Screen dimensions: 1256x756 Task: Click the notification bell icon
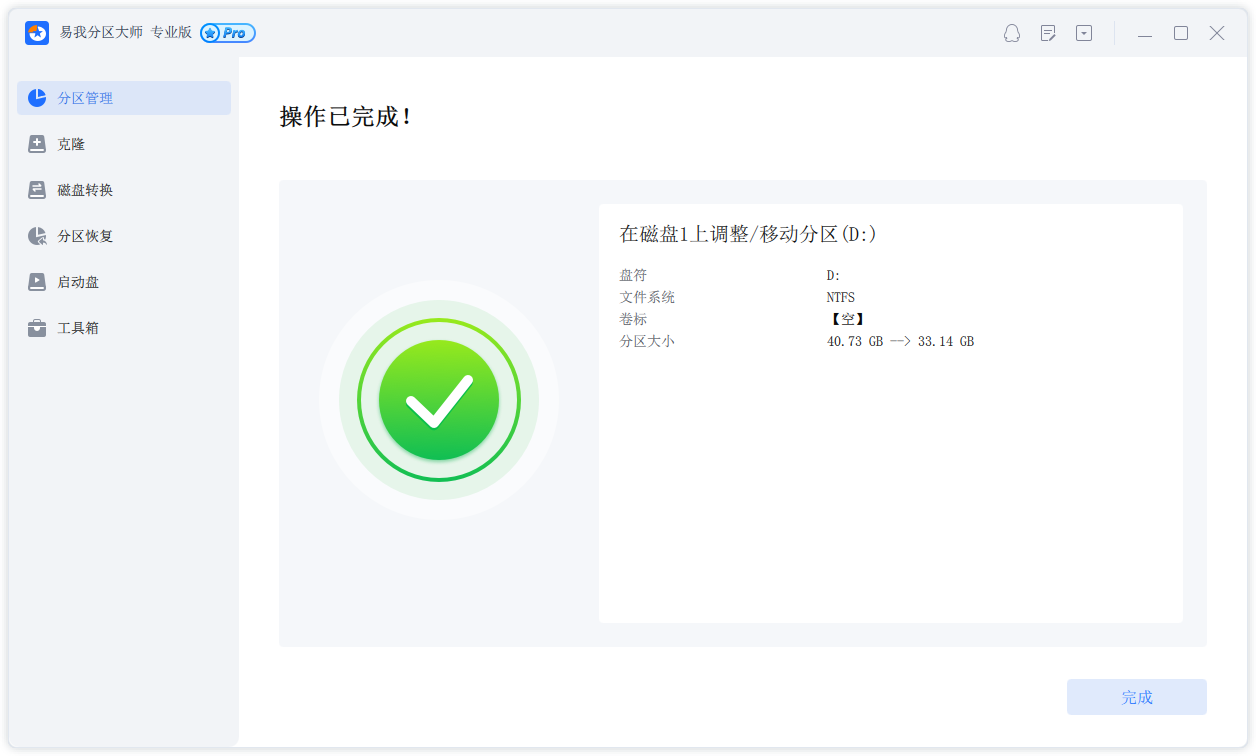click(x=1012, y=33)
